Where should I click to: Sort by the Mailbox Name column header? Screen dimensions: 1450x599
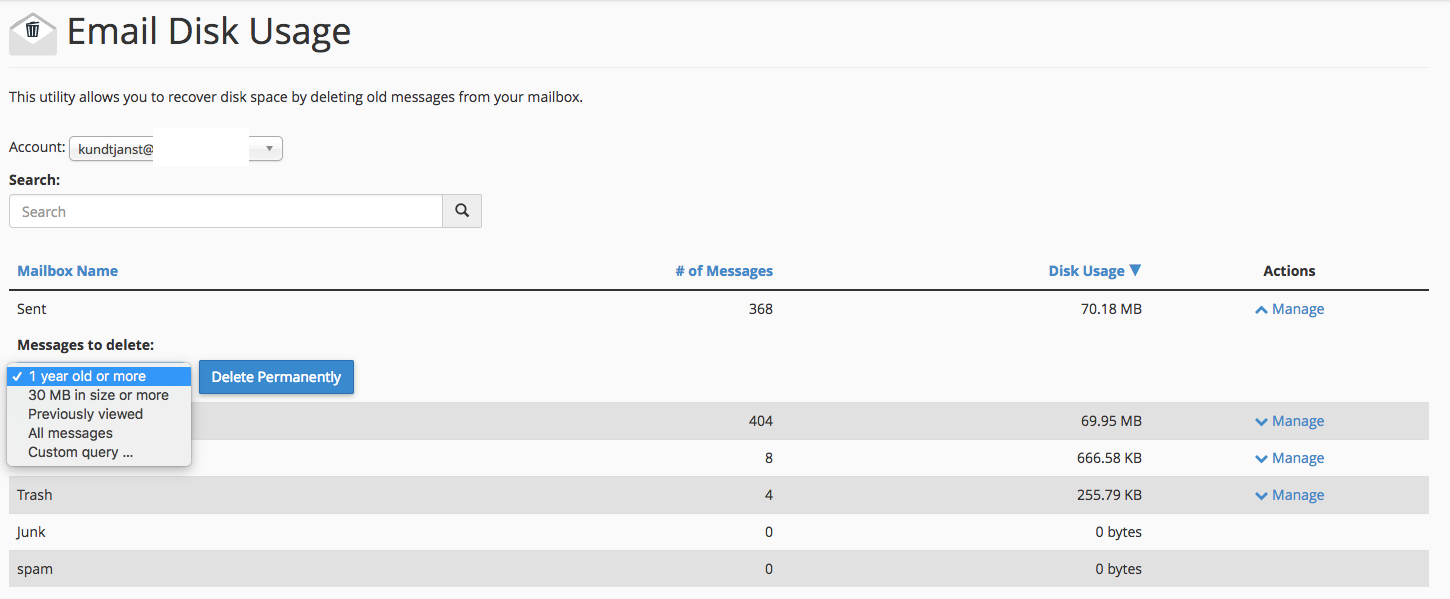[x=67, y=270]
